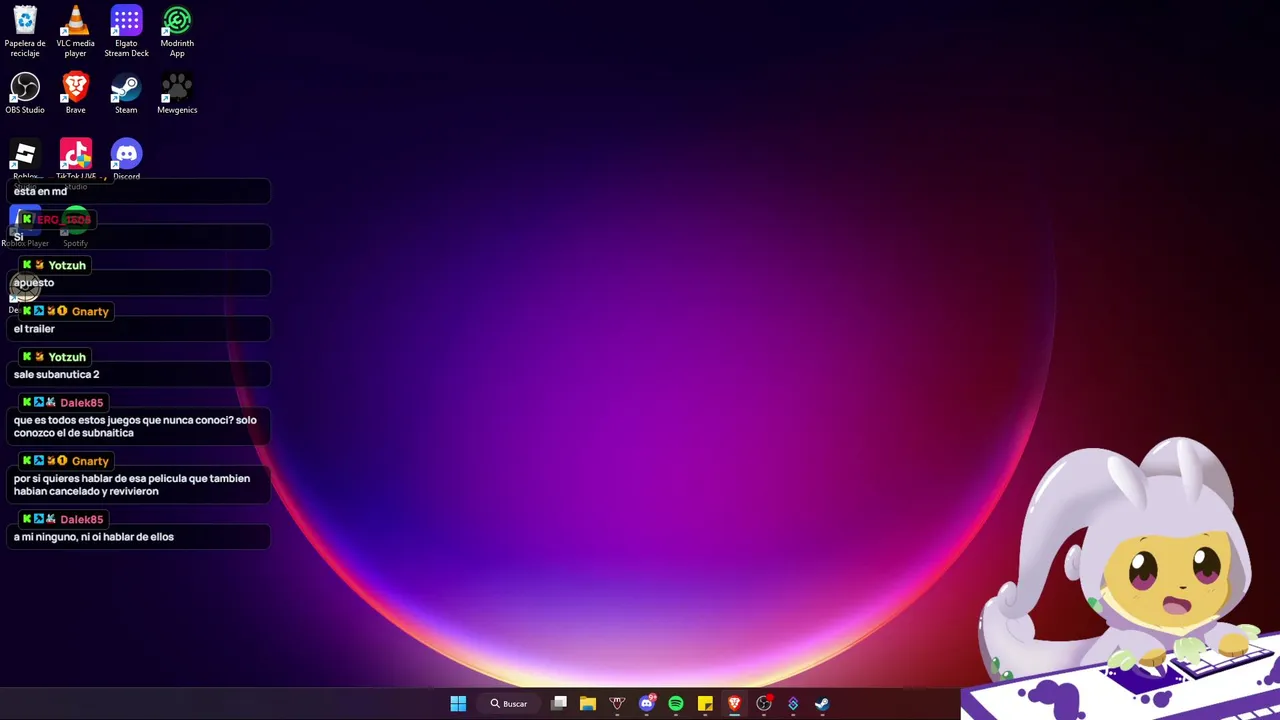Viewport: 1280px width, 720px height.
Task: Open the white cat-face app in taskbar
Action: 617,704
